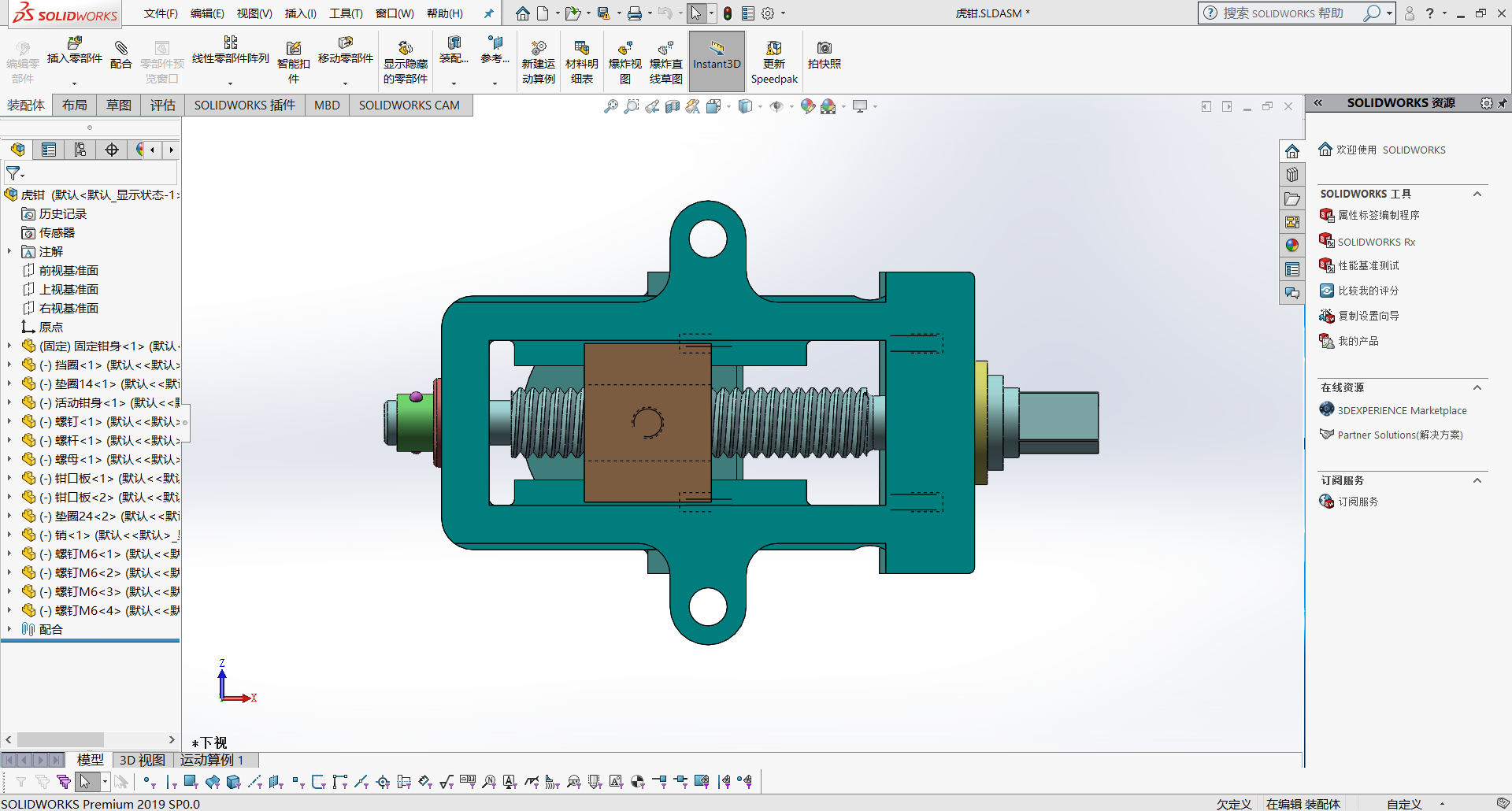Open PropertyManager tab icon
Image resolution: width=1512 pixels, height=811 pixels.
(x=49, y=150)
